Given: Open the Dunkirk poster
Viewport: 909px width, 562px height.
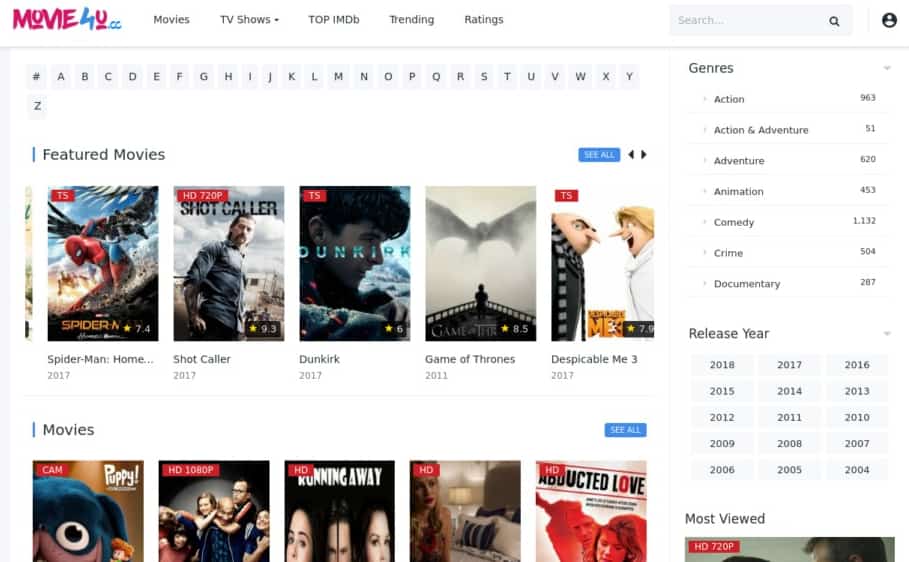Looking at the screenshot, I should 355,263.
